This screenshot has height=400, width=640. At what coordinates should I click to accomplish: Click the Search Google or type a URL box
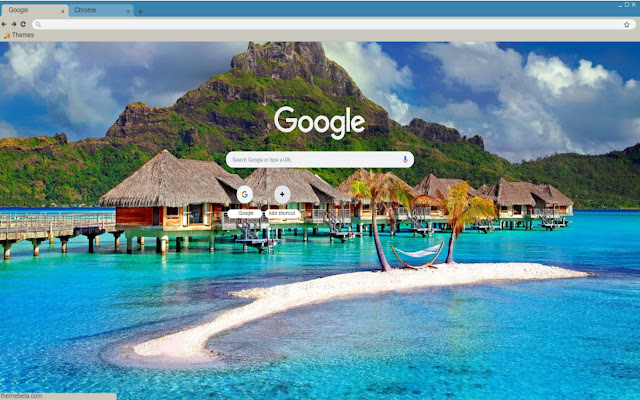(320, 160)
